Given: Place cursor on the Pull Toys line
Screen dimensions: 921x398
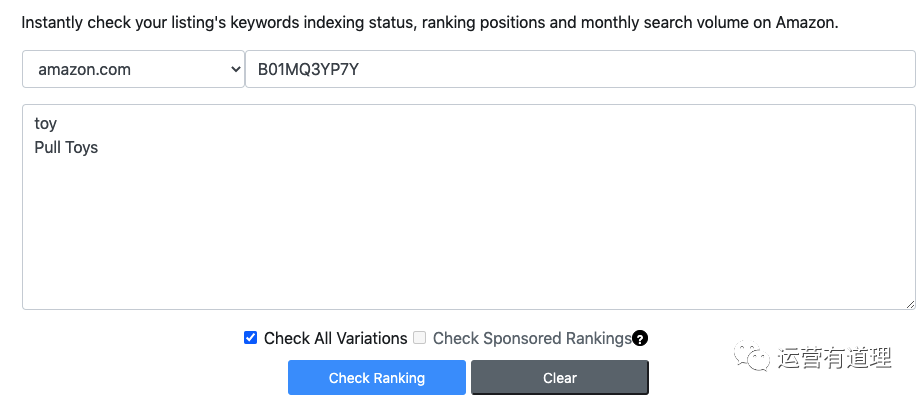Looking at the screenshot, I should click(66, 147).
